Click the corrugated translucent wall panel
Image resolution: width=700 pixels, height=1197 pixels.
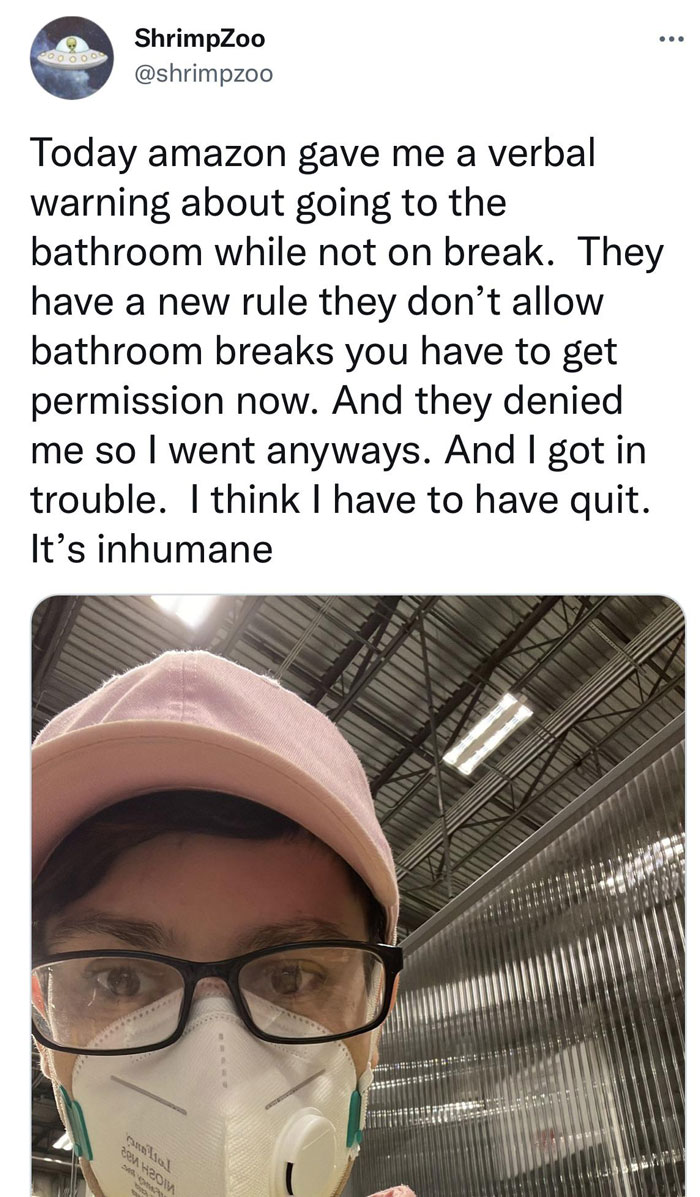click(x=540, y=992)
